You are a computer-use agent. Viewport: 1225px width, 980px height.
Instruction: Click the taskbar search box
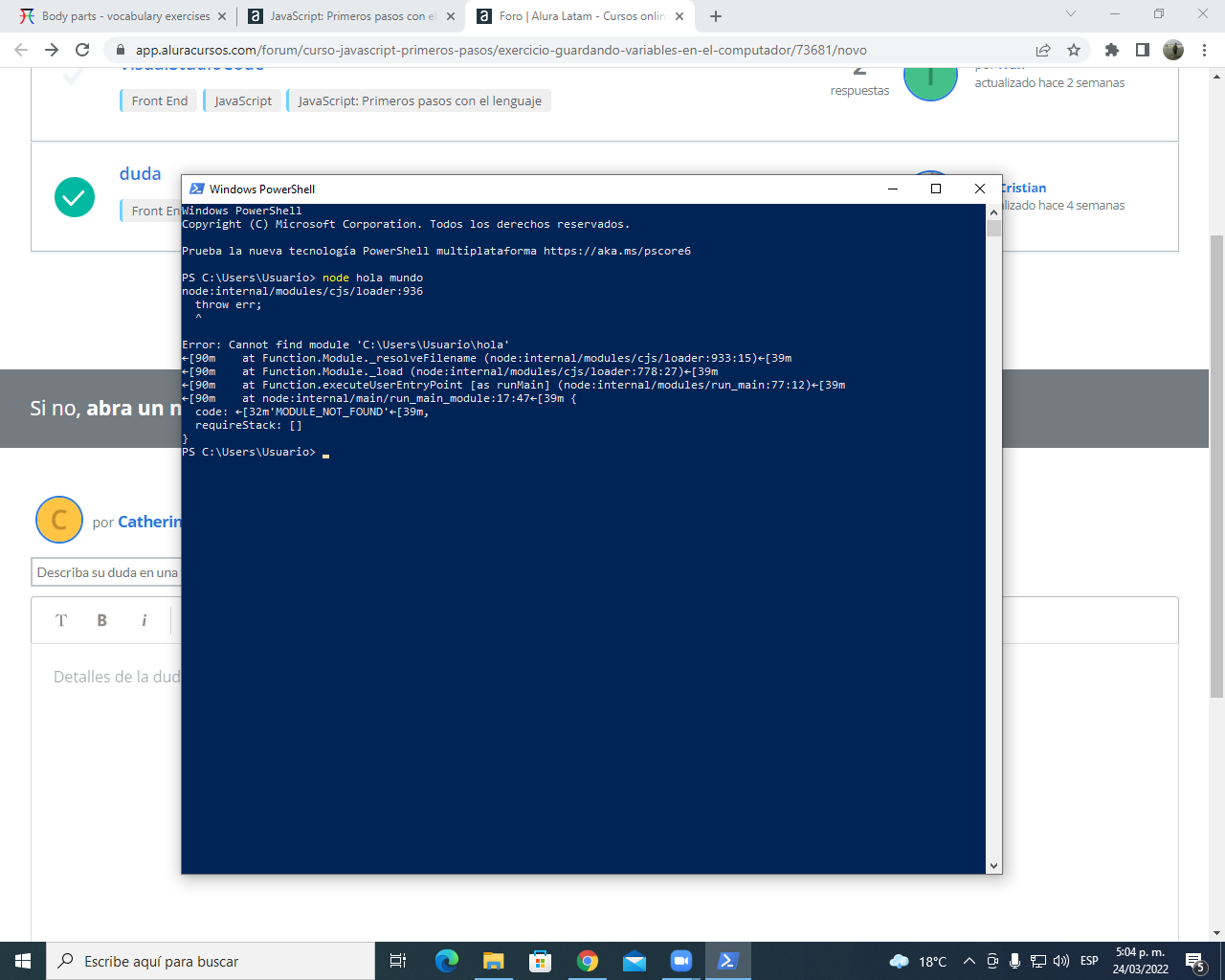211,961
